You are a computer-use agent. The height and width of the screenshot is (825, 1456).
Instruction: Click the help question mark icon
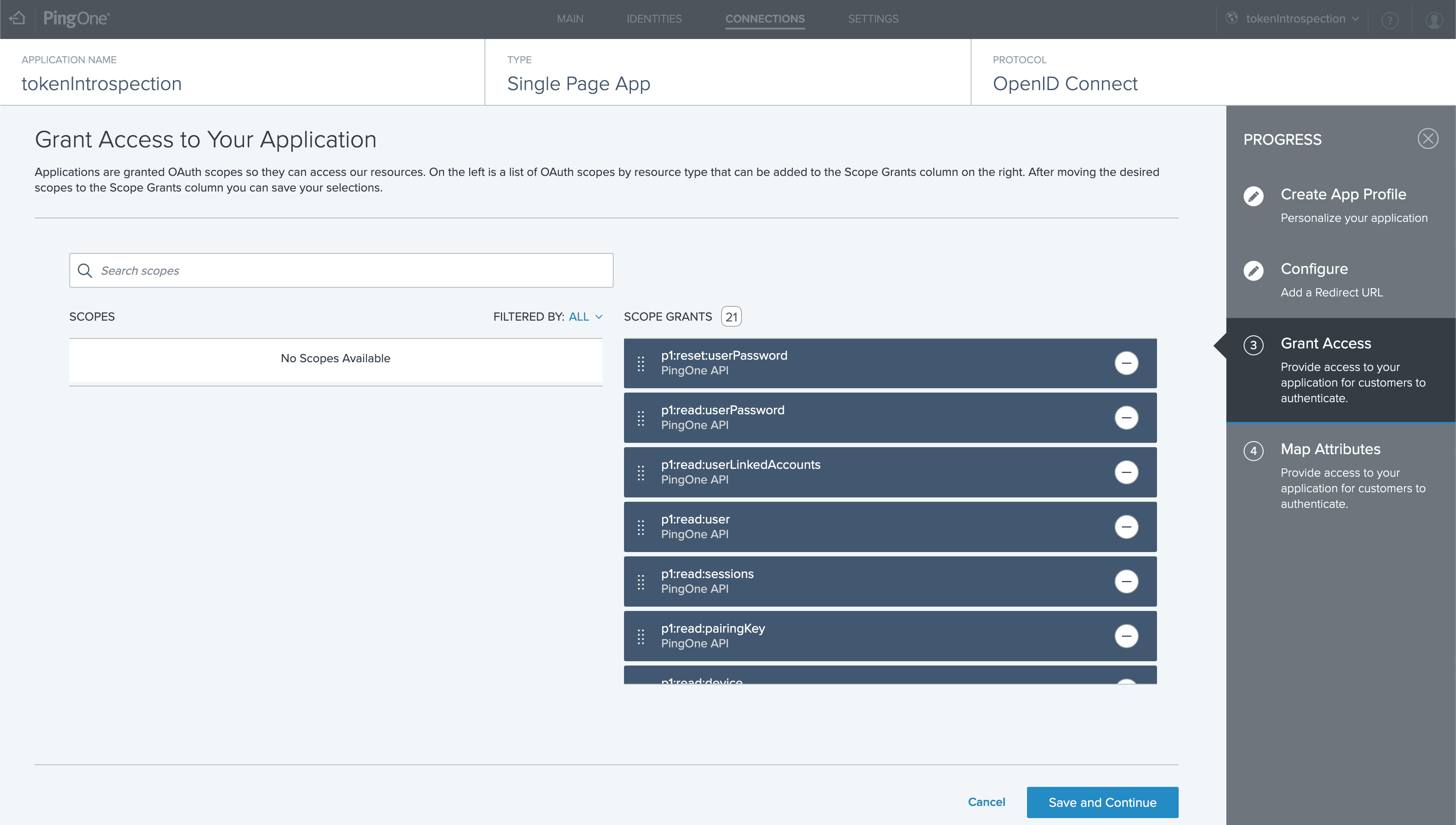[x=1389, y=20]
